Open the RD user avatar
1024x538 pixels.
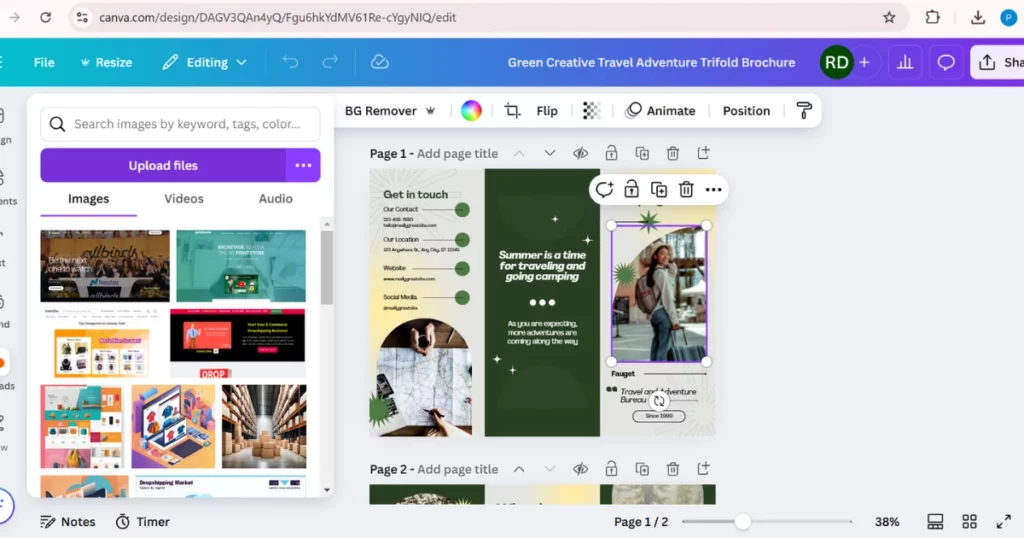pos(837,63)
